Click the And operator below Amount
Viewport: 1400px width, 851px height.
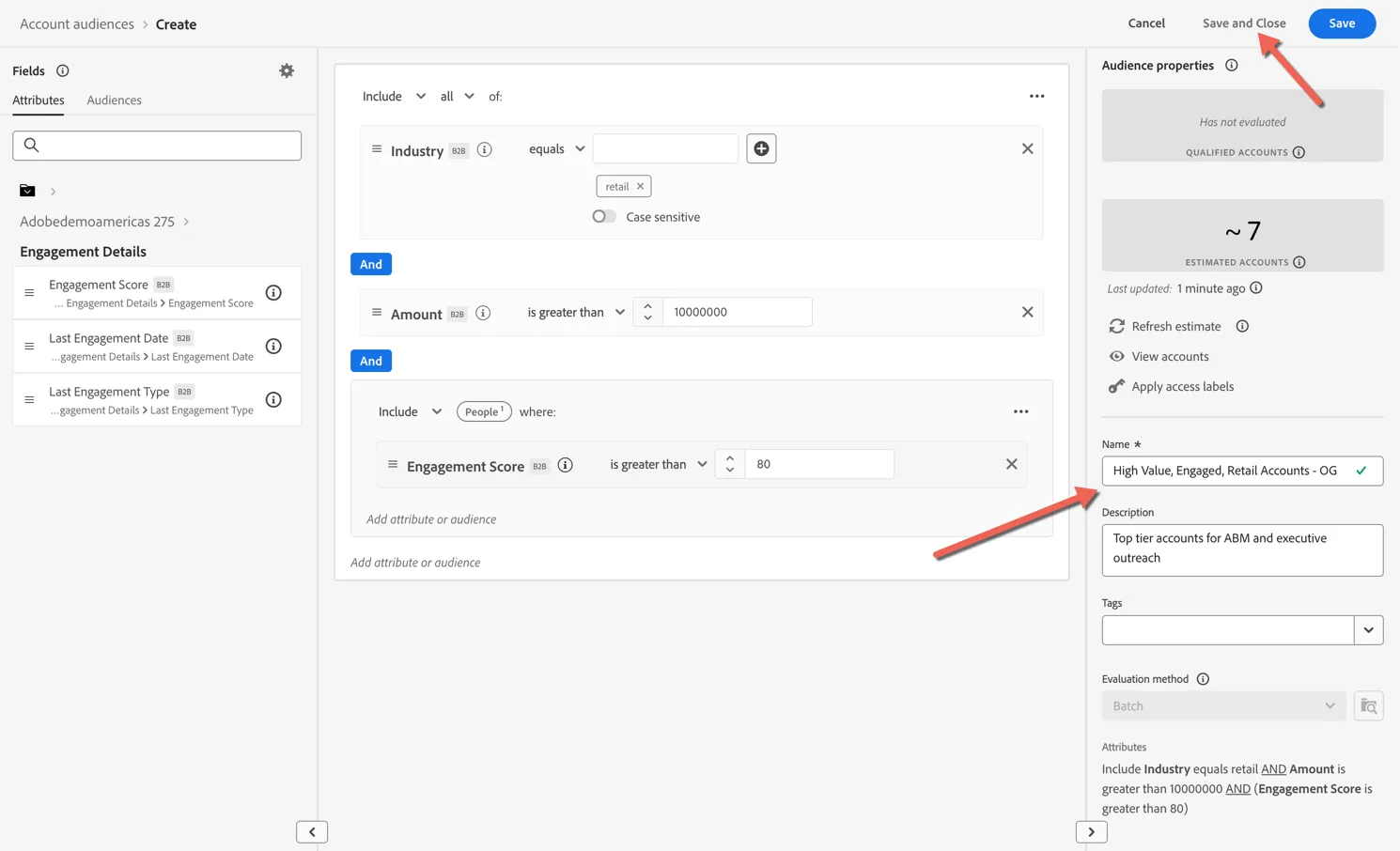point(371,361)
